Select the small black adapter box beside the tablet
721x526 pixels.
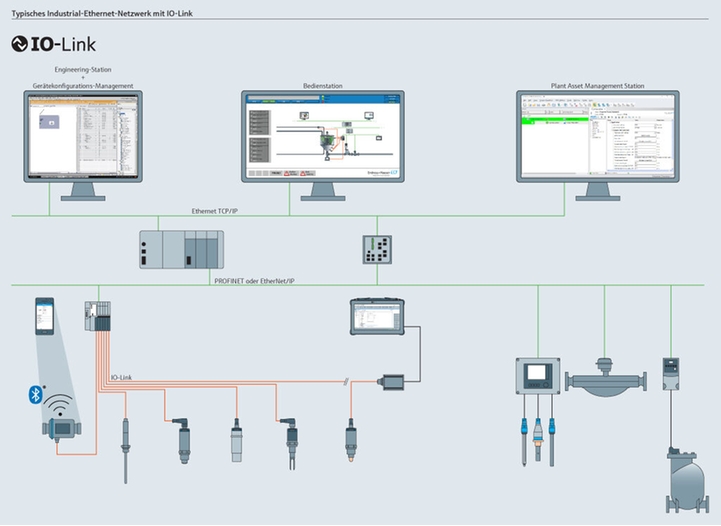(x=389, y=380)
